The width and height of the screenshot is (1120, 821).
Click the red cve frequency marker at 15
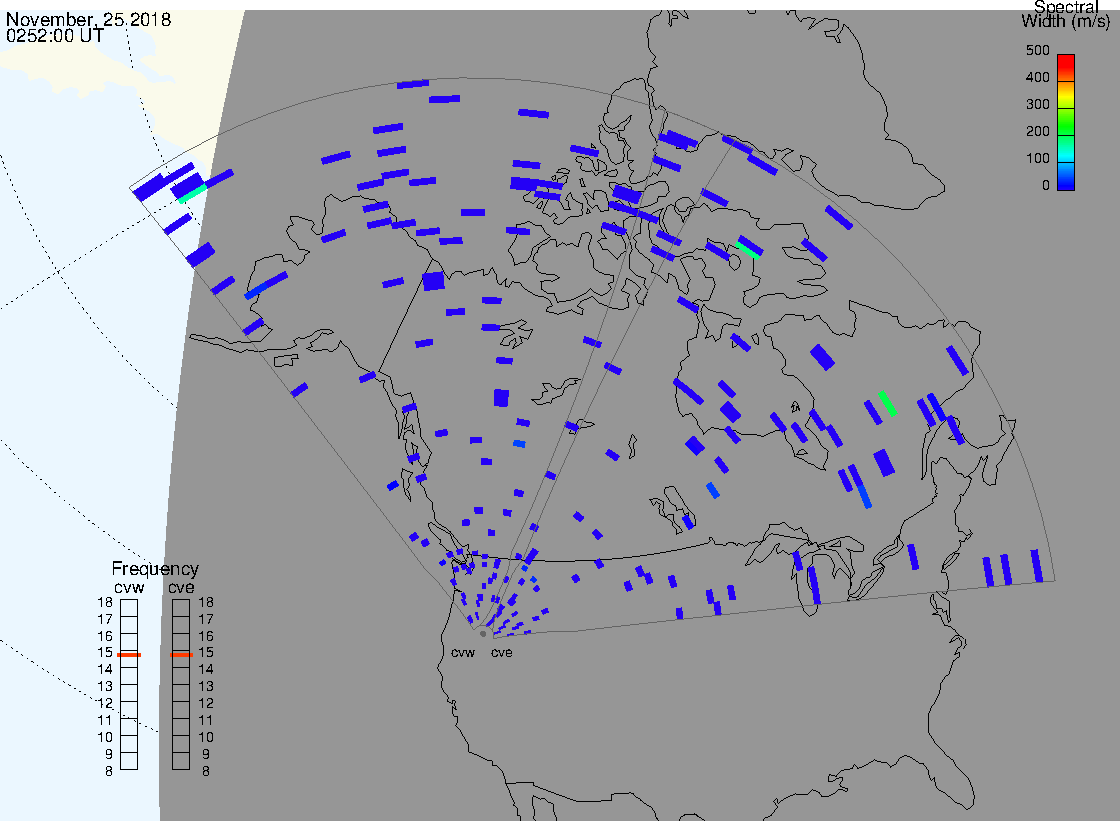point(181,655)
